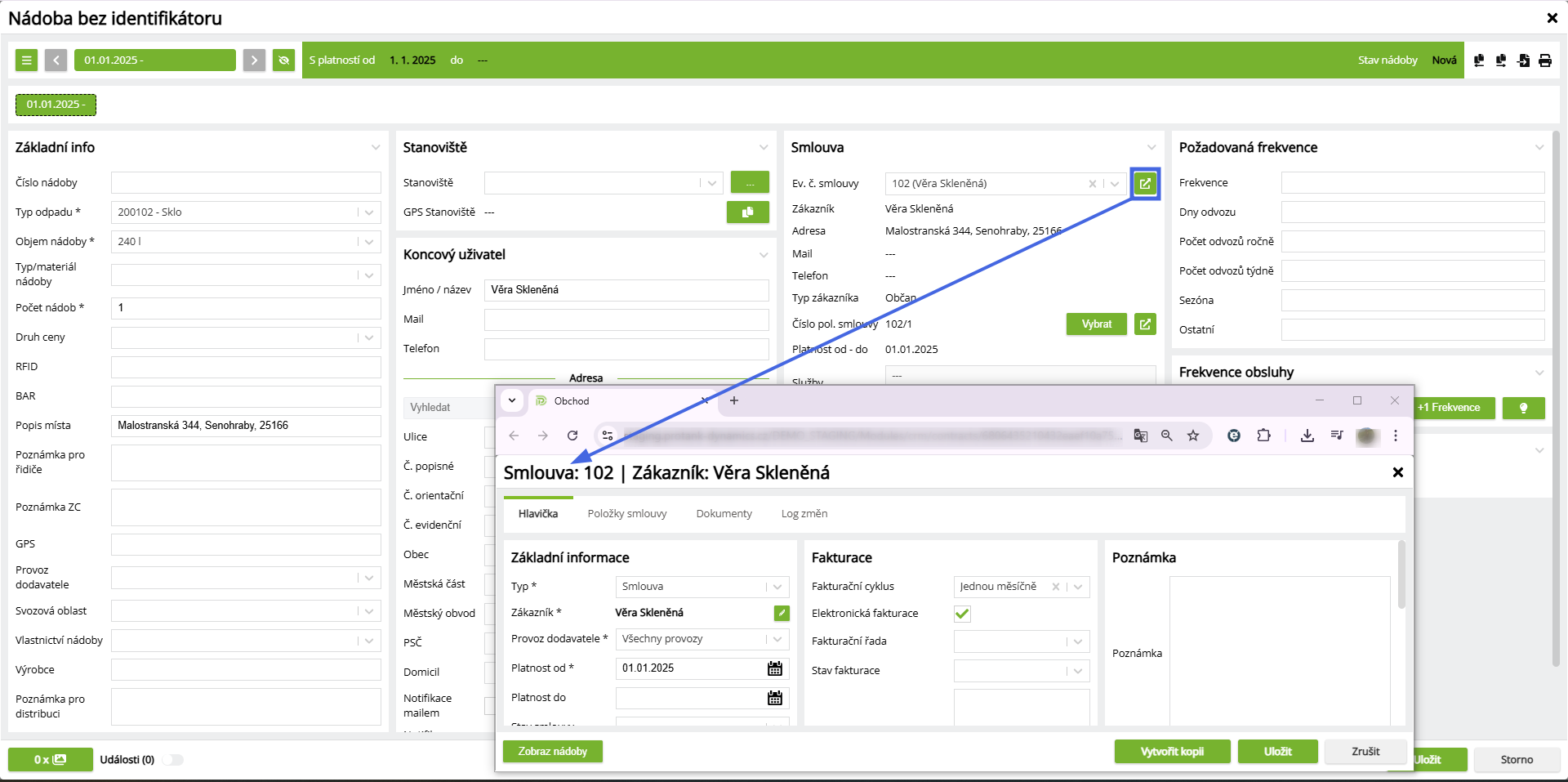Switch to the Položky smlouvy tab
The image size is (1568, 782).
627,514
